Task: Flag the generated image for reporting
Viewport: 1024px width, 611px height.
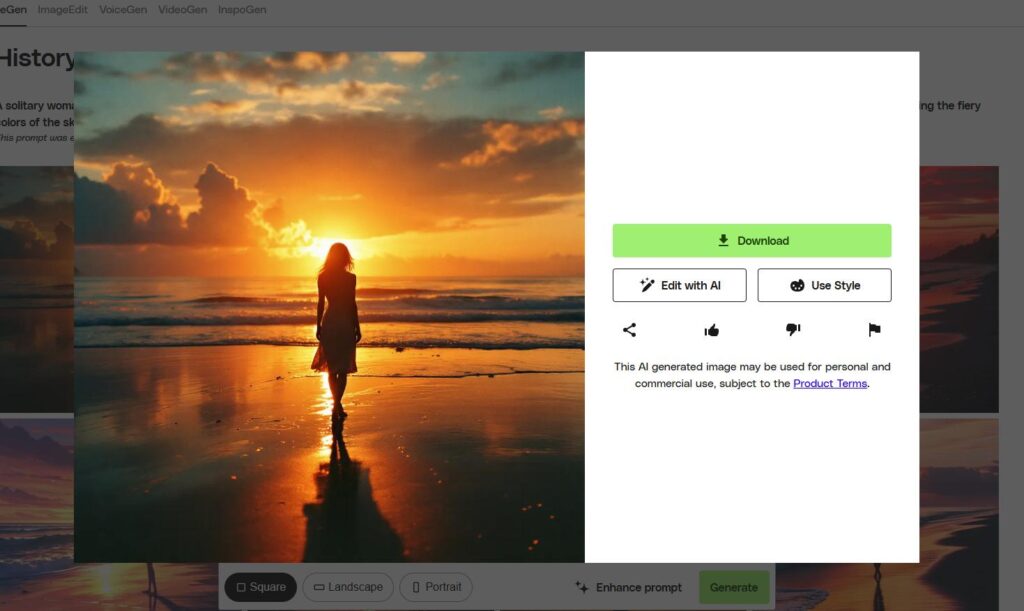Action: click(872, 329)
